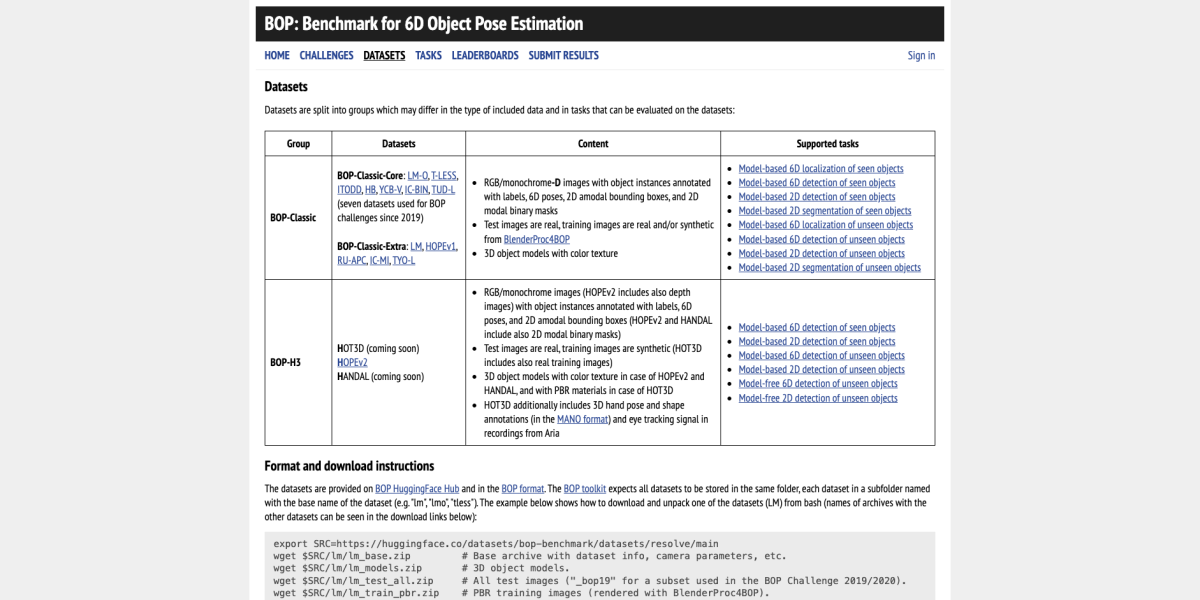This screenshot has width=1200, height=600.
Task: Go to the CHALLENGES page
Action: point(326,56)
